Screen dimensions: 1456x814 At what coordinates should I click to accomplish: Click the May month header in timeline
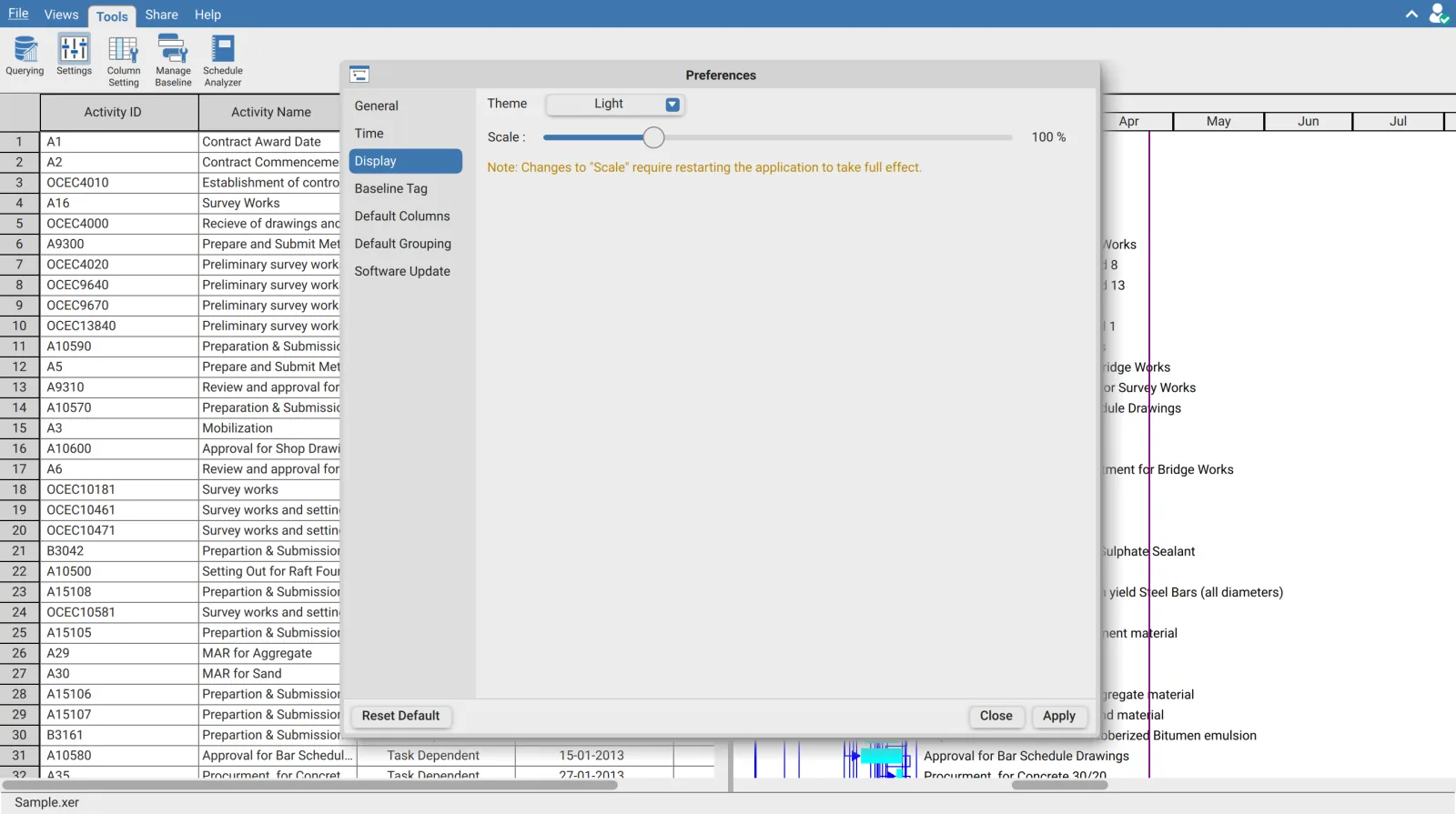pos(1218,121)
